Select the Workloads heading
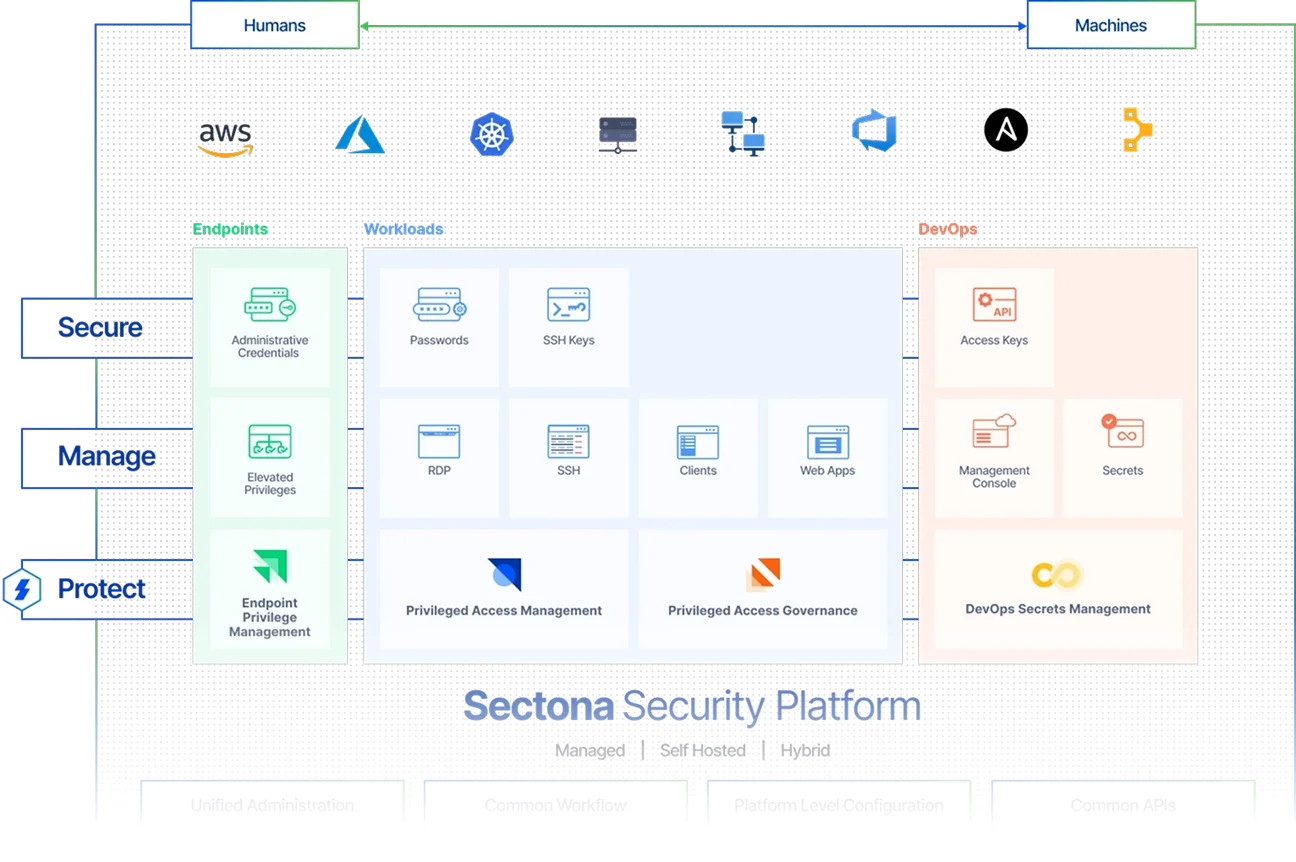Screen dimensions: 1296x862 point(403,229)
